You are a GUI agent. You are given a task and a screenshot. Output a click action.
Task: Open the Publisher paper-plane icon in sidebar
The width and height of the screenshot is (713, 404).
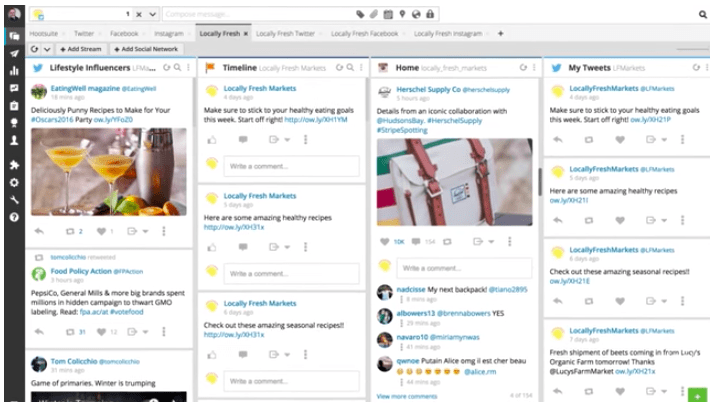(14, 53)
